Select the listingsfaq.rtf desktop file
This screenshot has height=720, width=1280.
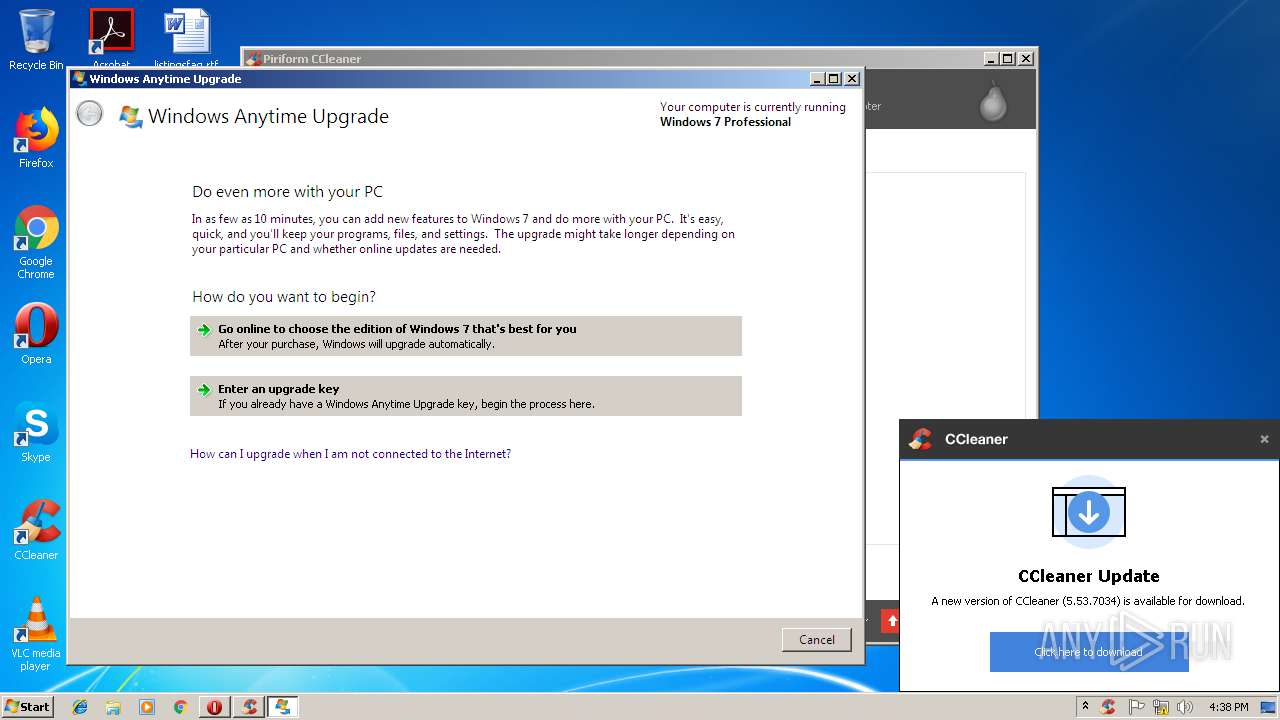click(x=187, y=38)
